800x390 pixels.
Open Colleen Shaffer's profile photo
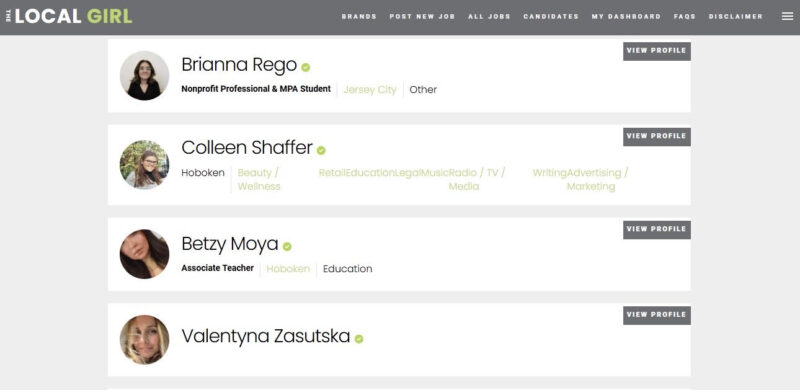pos(144,165)
